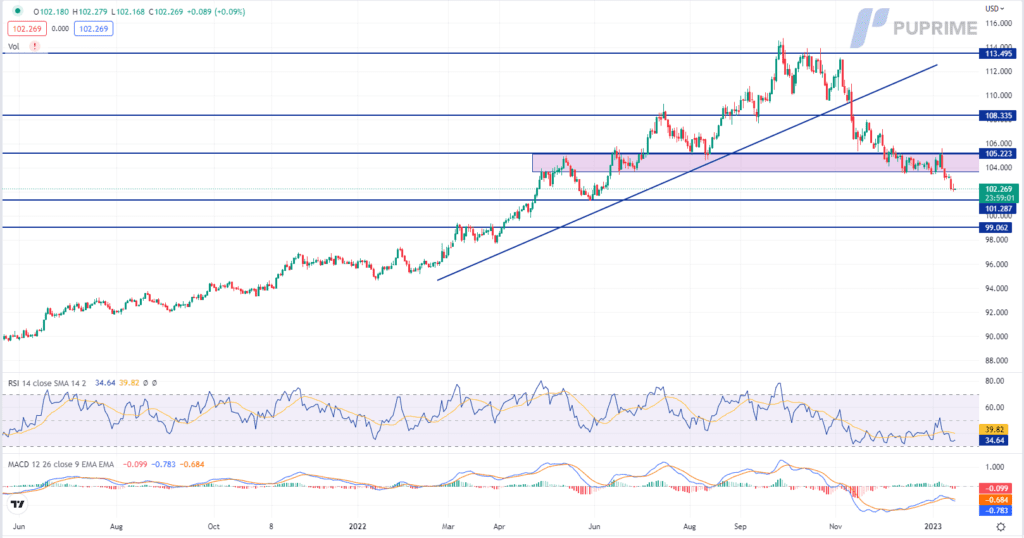Click the Vol red warning exclamation icon

[35, 46]
